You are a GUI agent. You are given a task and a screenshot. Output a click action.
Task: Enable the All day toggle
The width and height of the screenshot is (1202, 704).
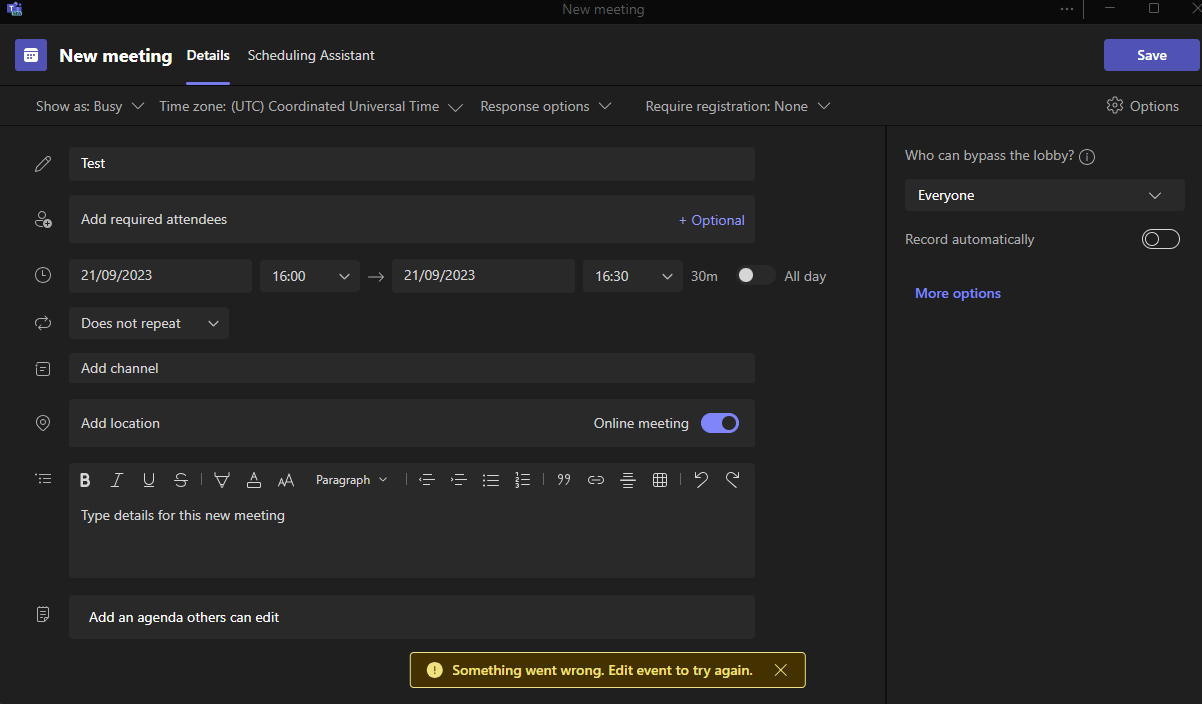click(x=755, y=276)
